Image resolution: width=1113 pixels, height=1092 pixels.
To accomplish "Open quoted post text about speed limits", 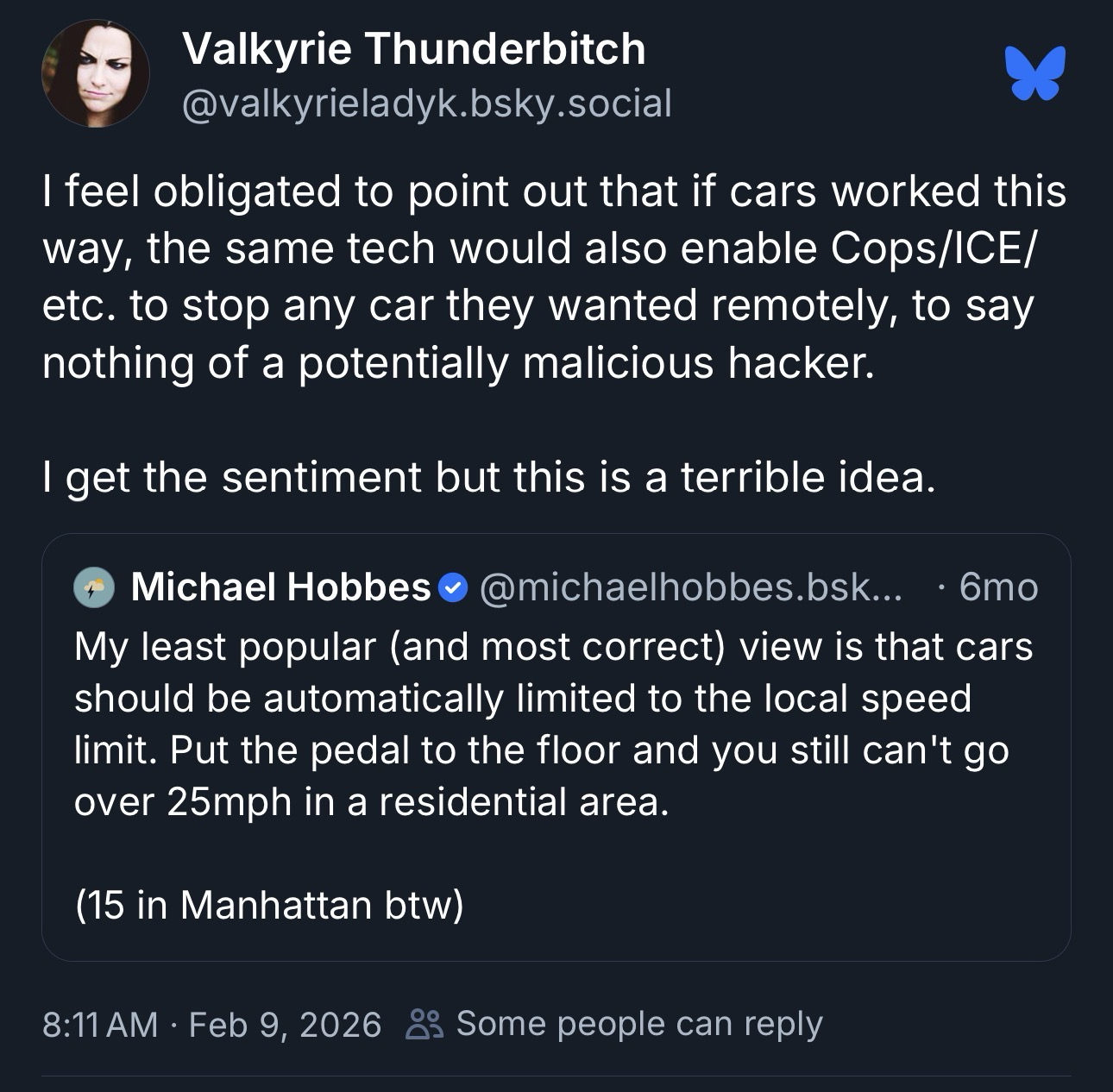I will (552, 725).
